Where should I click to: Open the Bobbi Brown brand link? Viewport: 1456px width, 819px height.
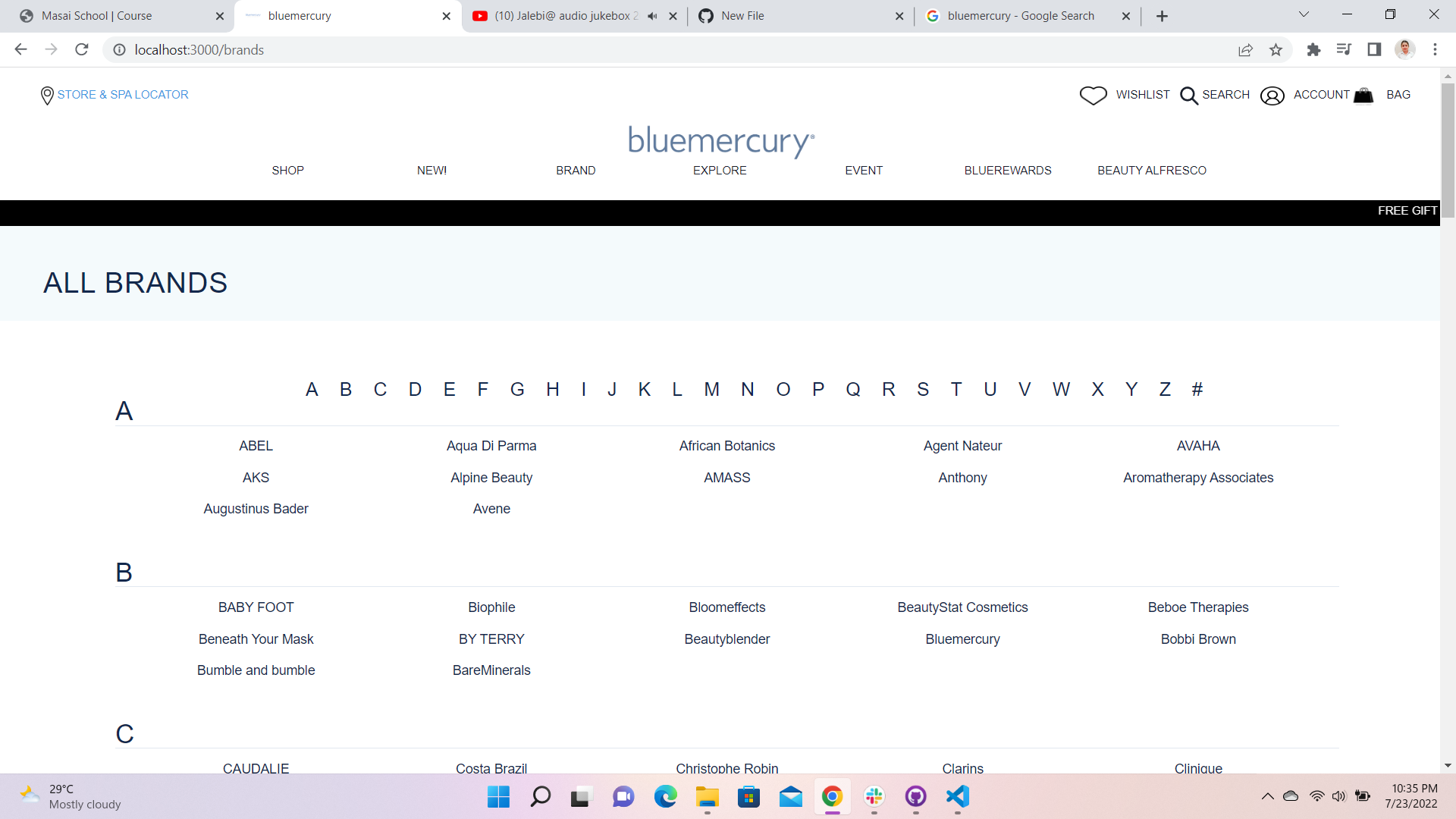pos(1198,639)
